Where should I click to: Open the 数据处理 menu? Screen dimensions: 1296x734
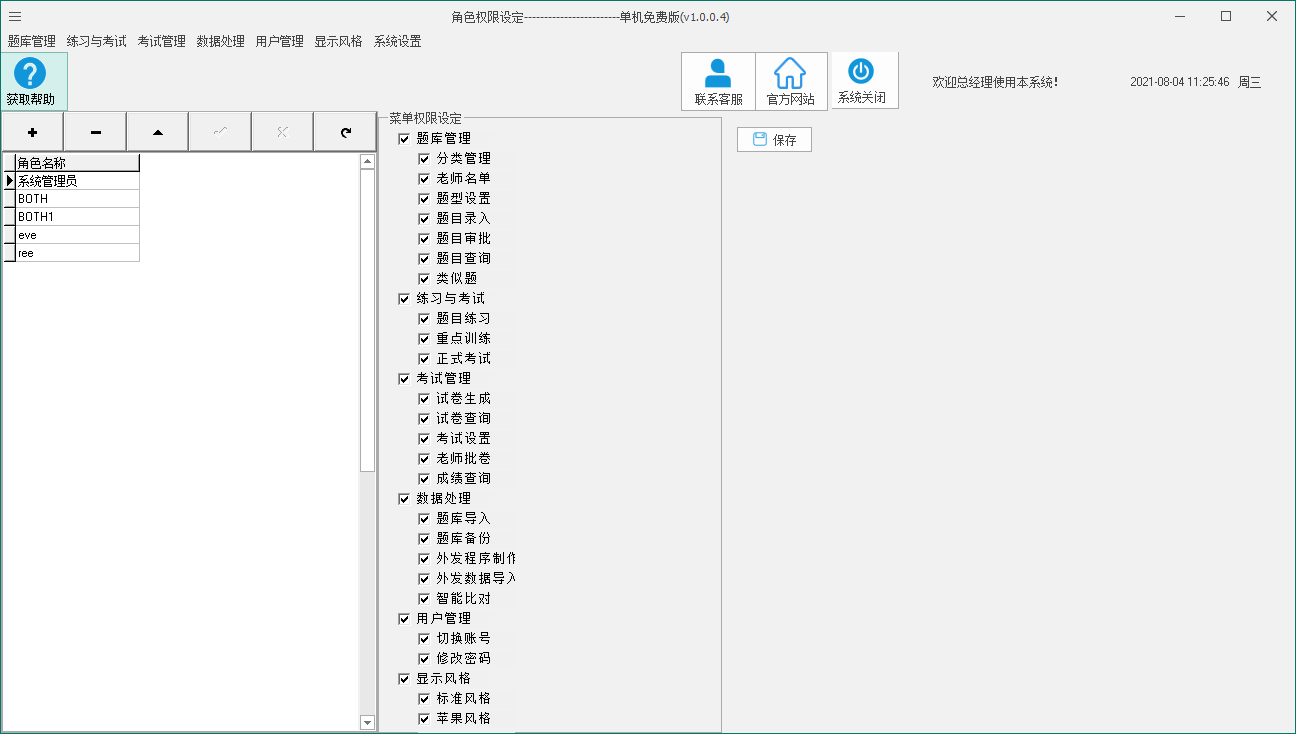[x=218, y=42]
